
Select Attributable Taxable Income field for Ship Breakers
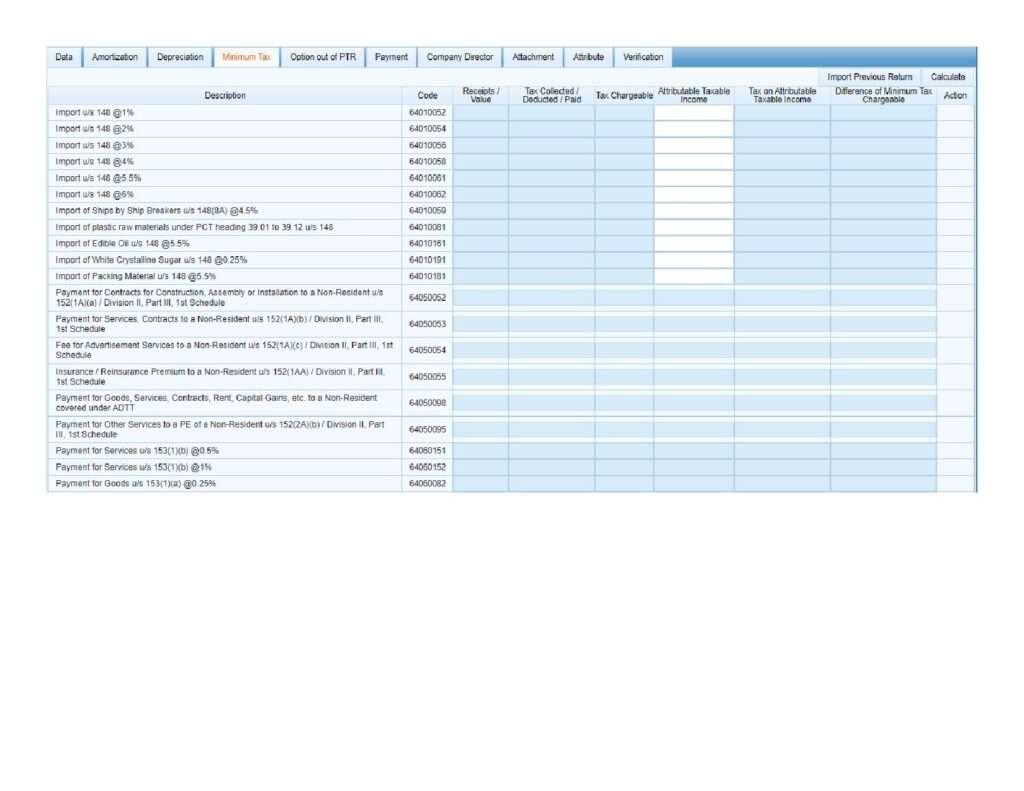[694, 211]
